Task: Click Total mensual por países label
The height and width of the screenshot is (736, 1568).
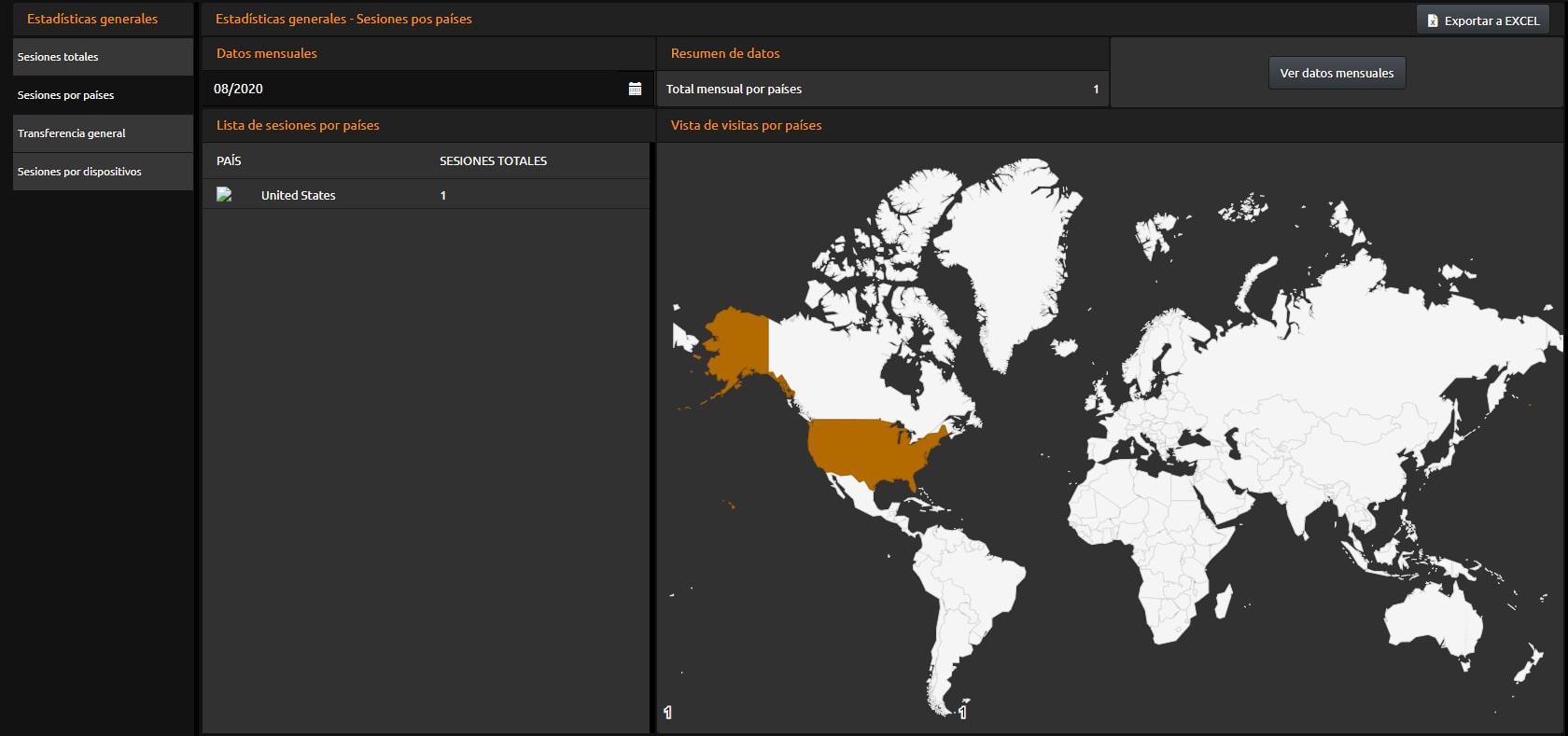Action: tap(734, 89)
